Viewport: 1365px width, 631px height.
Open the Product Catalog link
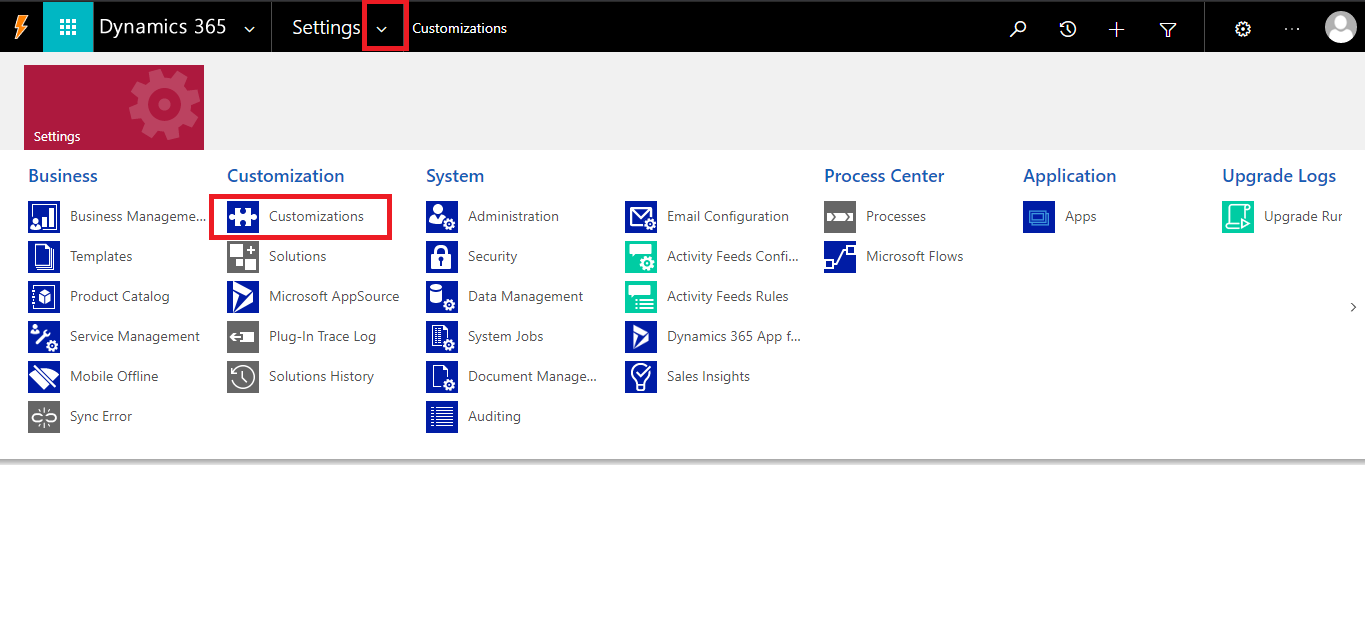[x=120, y=296]
